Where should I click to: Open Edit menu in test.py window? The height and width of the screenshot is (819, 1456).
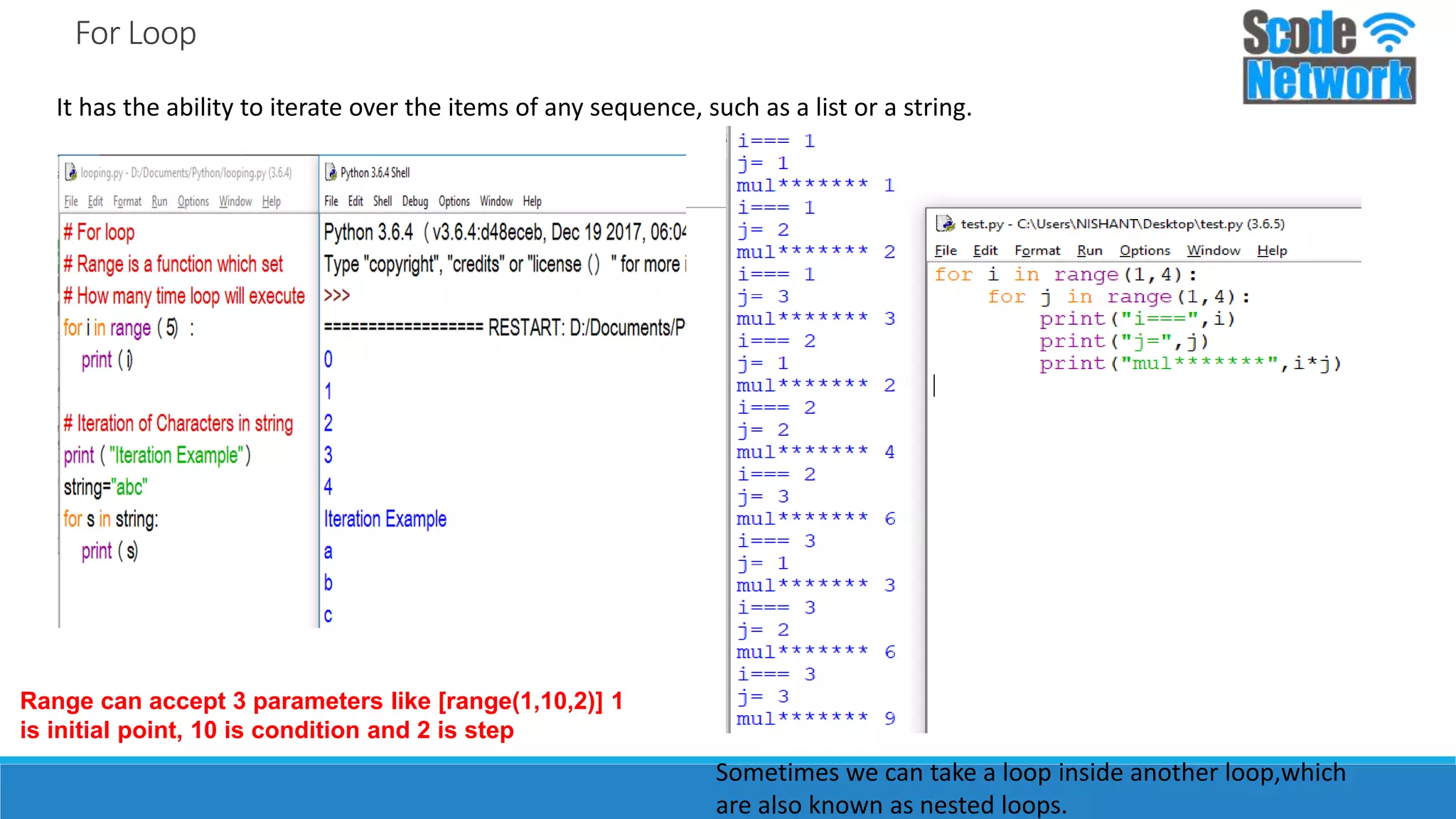[985, 250]
